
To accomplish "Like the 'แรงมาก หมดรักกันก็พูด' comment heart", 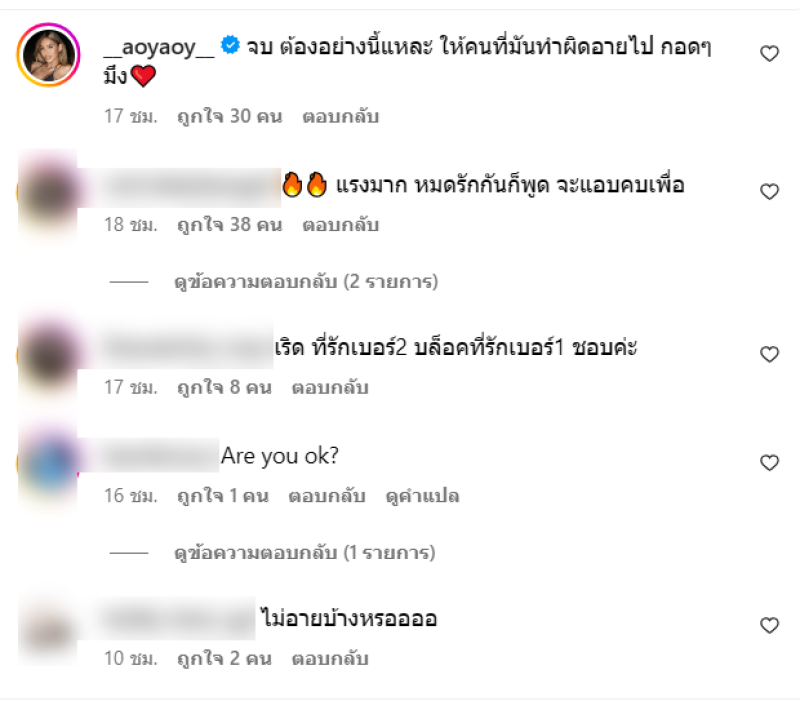I will click(769, 191).
